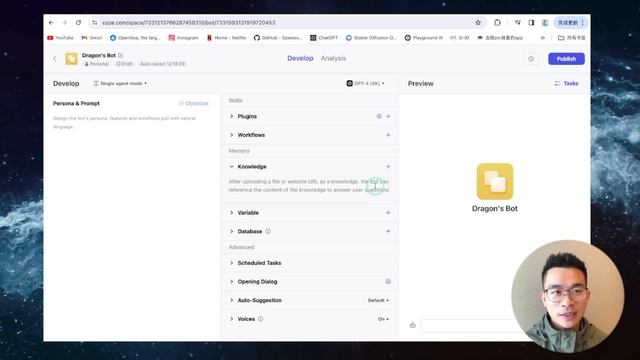Click the Optimize prompt button
The width and height of the screenshot is (640, 360).
(194, 103)
